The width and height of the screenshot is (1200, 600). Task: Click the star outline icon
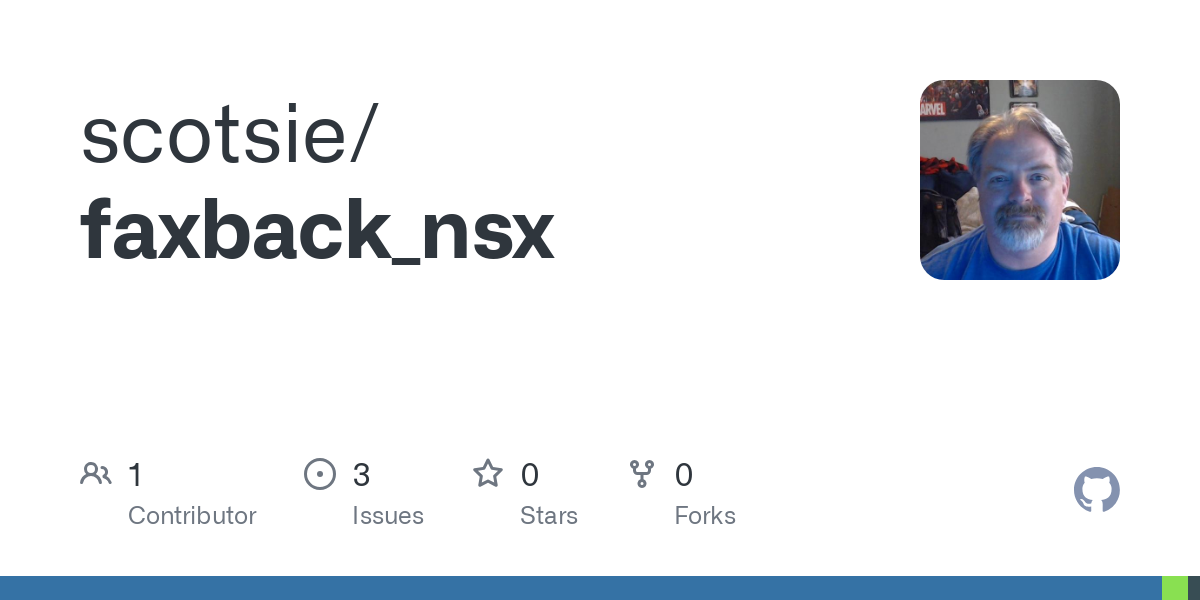[488, 473]
